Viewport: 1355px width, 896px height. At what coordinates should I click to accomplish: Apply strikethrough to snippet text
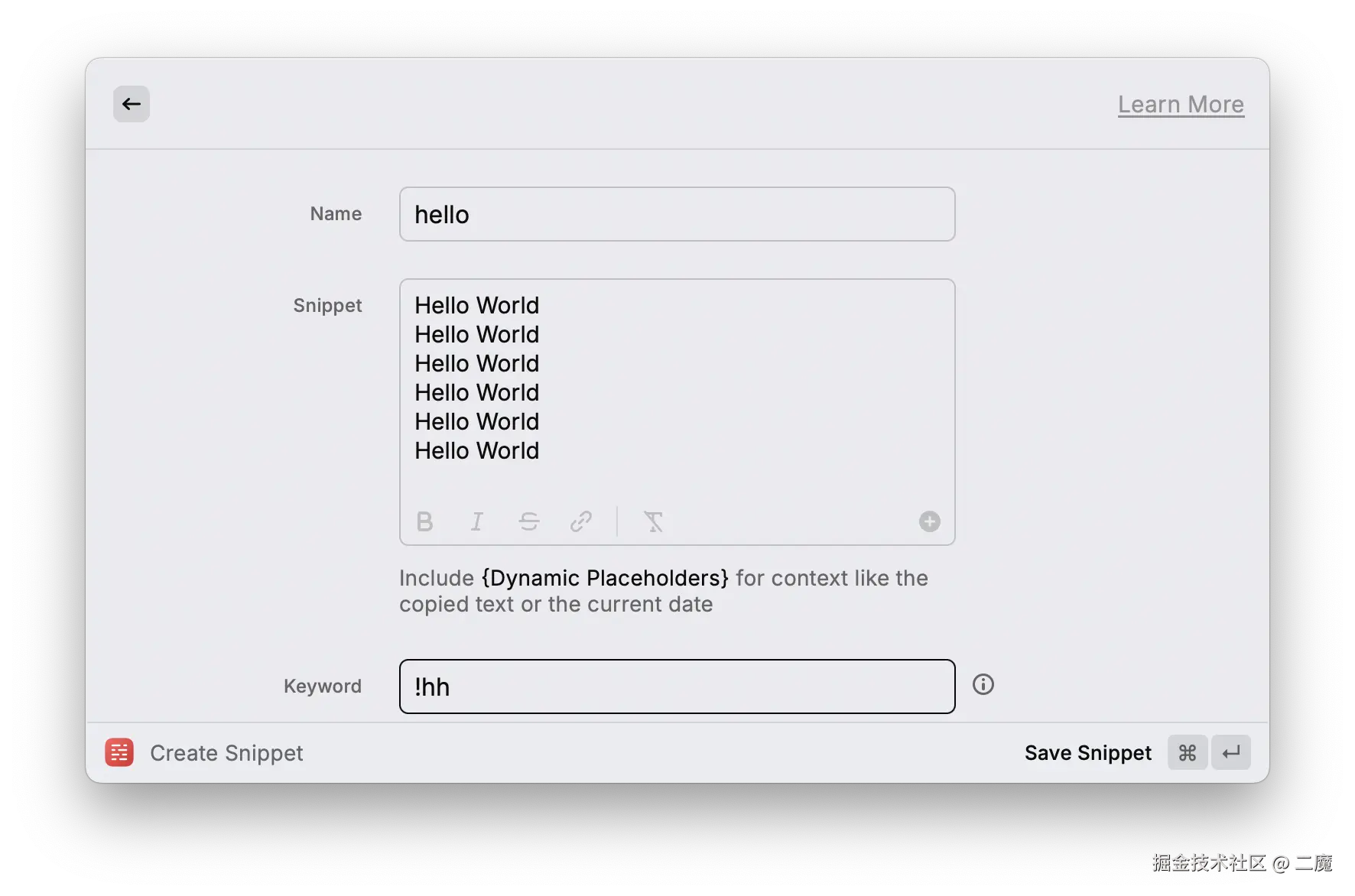click(528, 521)
